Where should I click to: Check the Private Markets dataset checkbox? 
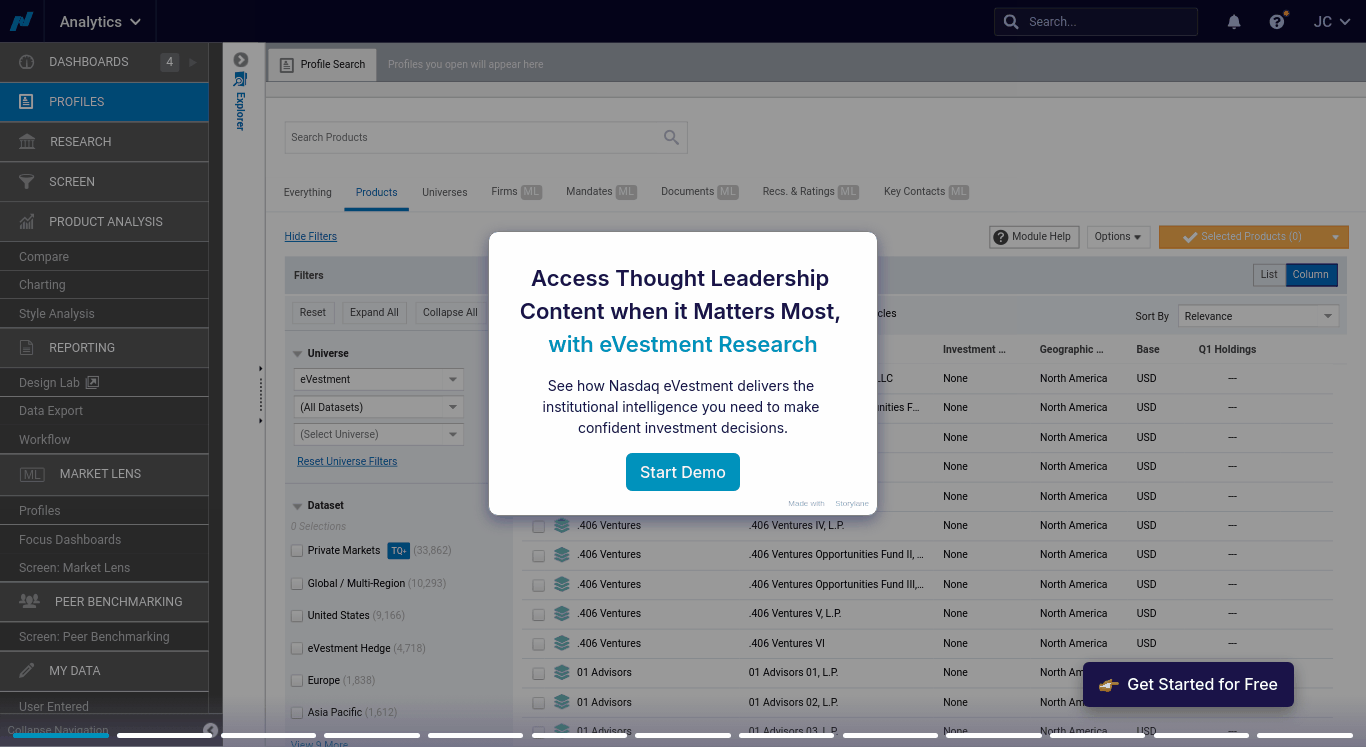(297, 551)
